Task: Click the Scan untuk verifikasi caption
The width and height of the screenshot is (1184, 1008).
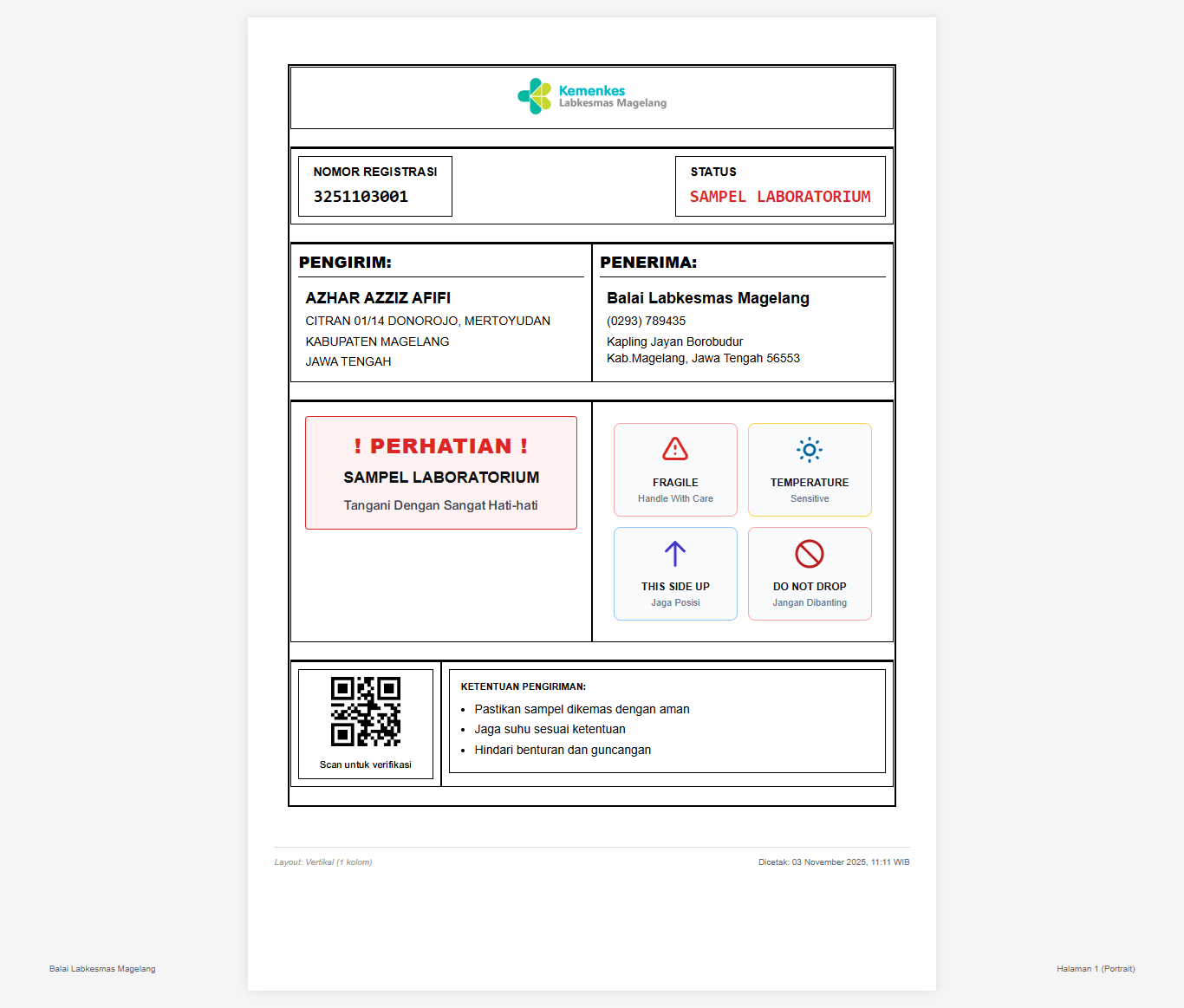Action: click(366, 764)
